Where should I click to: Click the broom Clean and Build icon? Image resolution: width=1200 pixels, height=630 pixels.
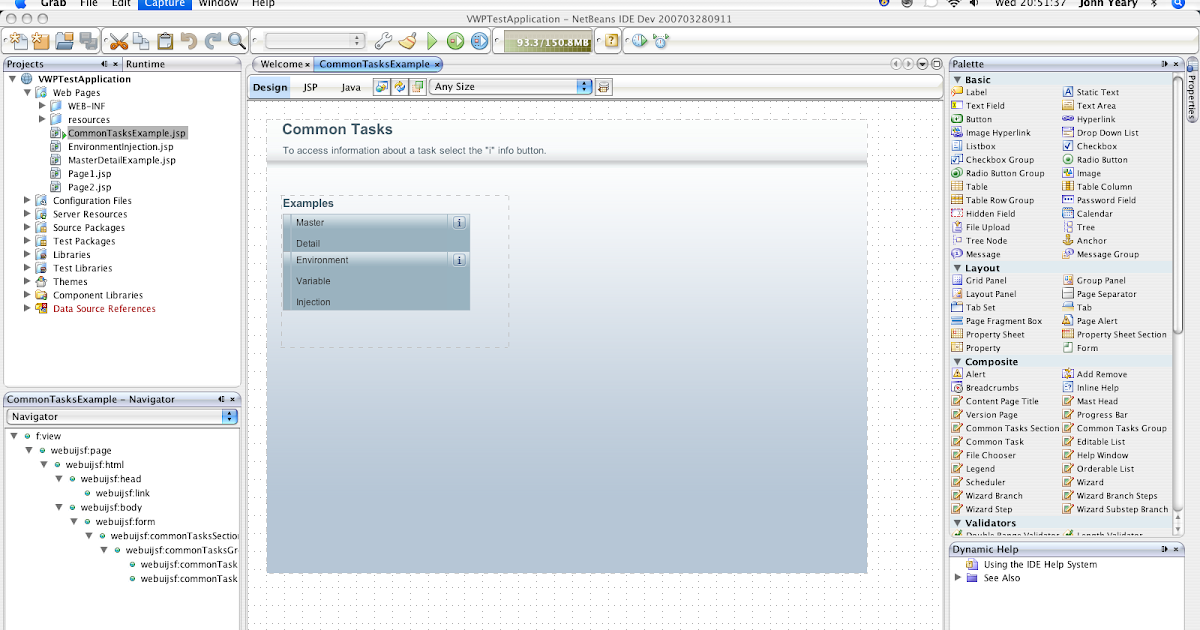click(407, 41)
